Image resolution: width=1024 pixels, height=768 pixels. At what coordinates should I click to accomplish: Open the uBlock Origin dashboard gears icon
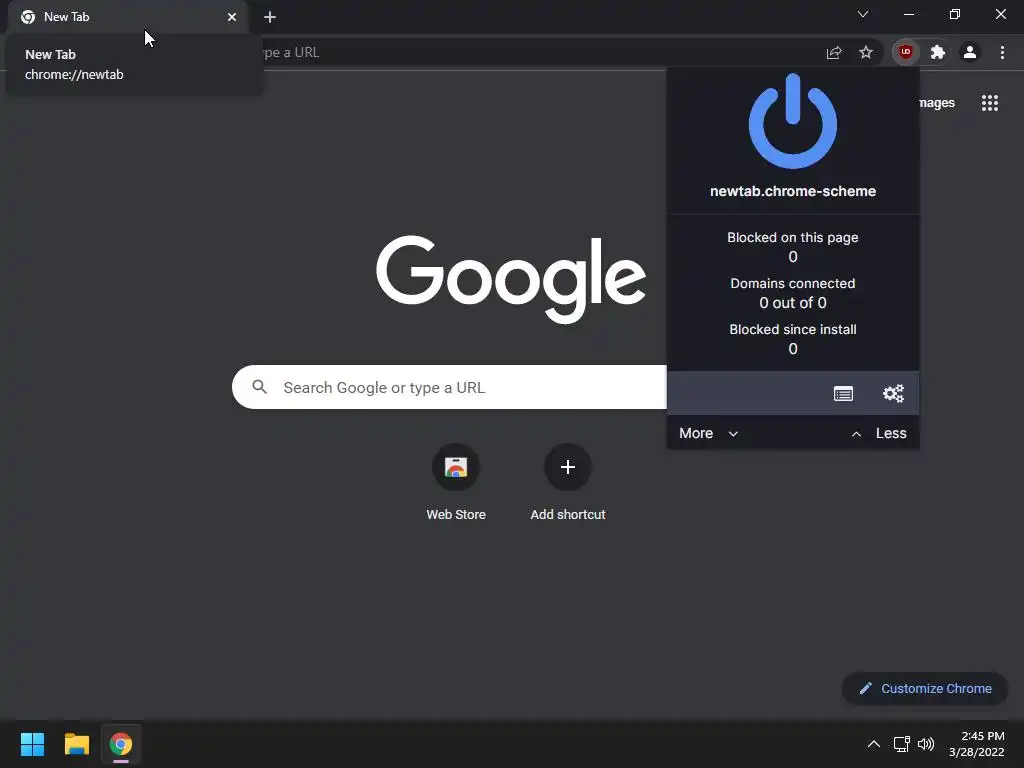(x=893, y=393)
